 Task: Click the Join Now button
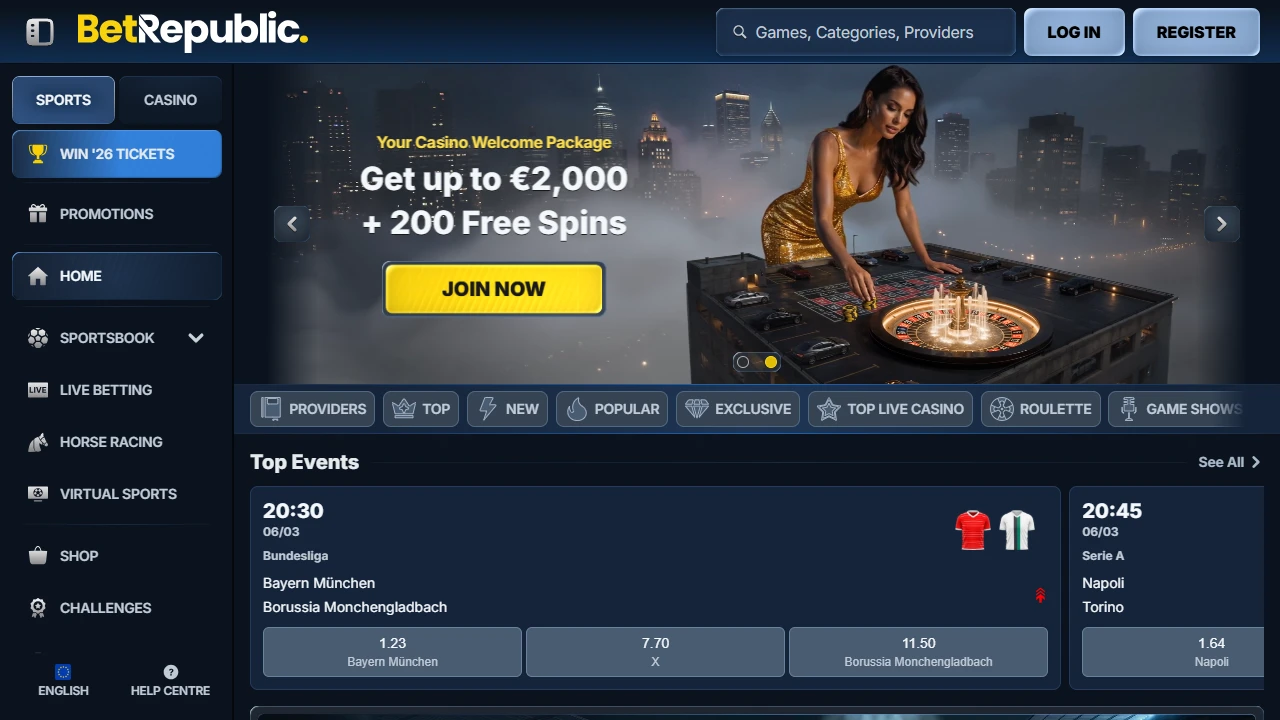(x=494, y=289)
